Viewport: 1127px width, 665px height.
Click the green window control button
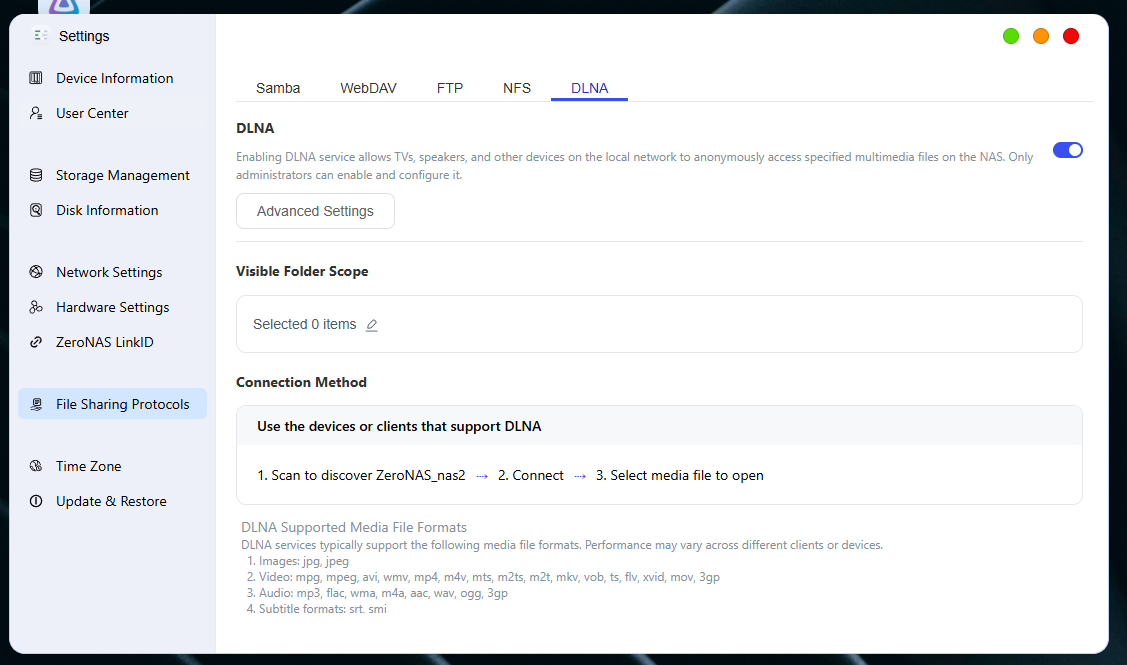tap(1011, 36)
